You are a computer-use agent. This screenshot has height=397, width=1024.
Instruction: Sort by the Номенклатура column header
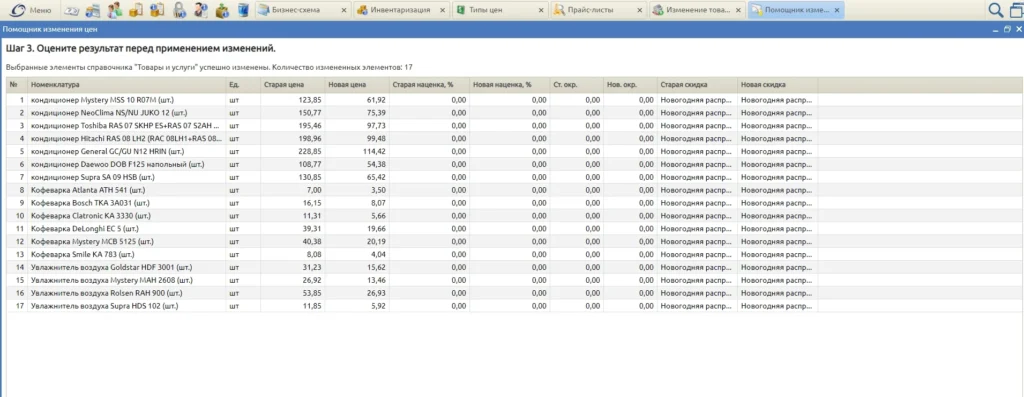127,85
